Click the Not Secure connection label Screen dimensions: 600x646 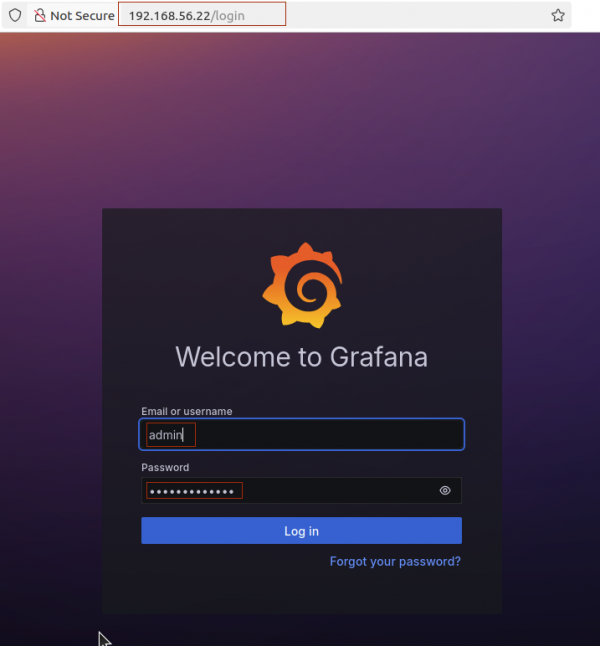(x=82, y=16)
